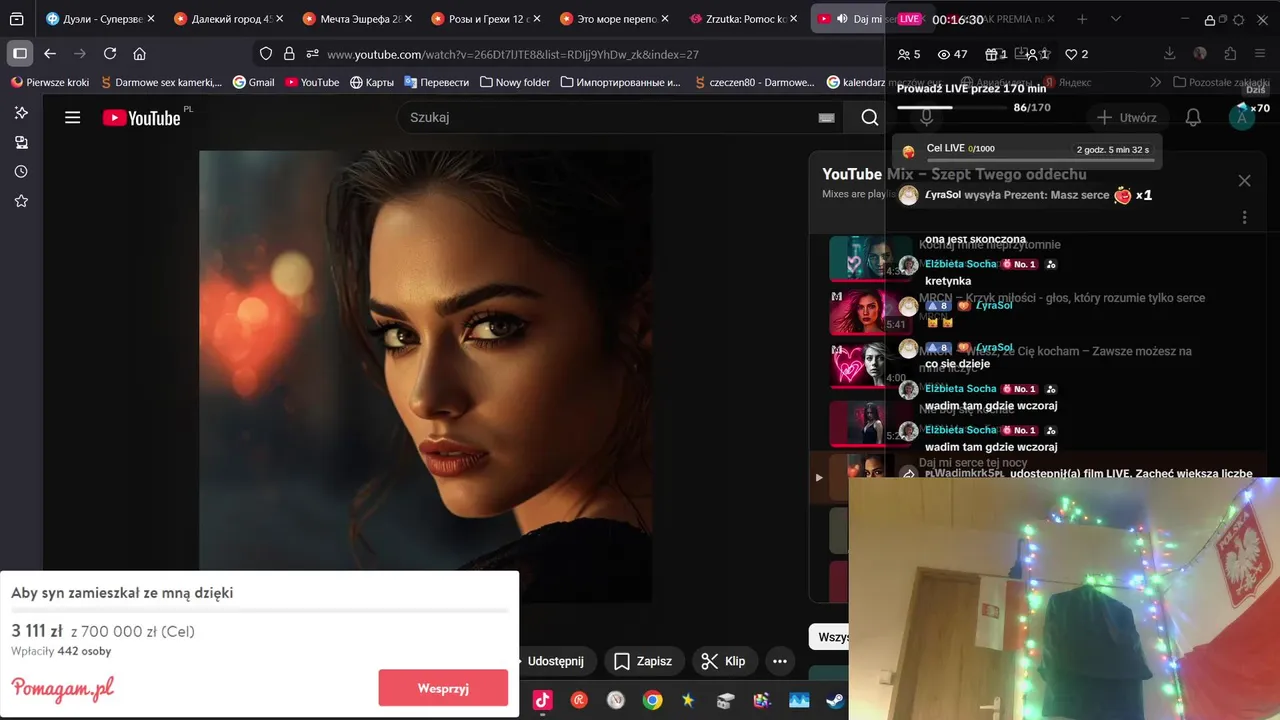This screenshot has height=720, width=1280.
Task: Open the on-screen keyboard in search box
Action: click(x=826, y=118)
